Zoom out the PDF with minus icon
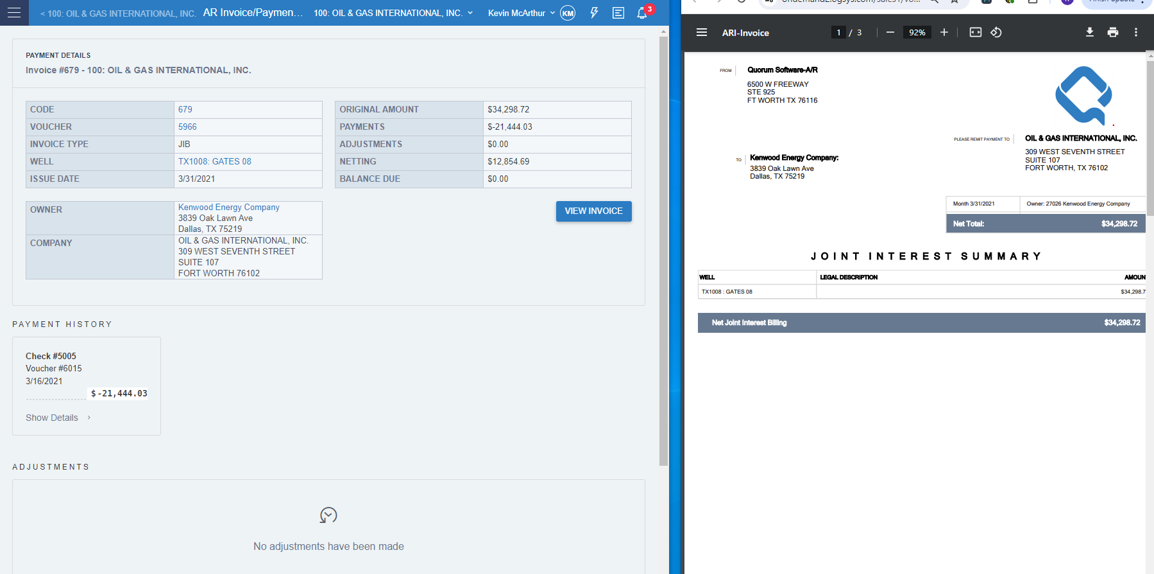Viewport: 1154px width, 574px height. 890,32
